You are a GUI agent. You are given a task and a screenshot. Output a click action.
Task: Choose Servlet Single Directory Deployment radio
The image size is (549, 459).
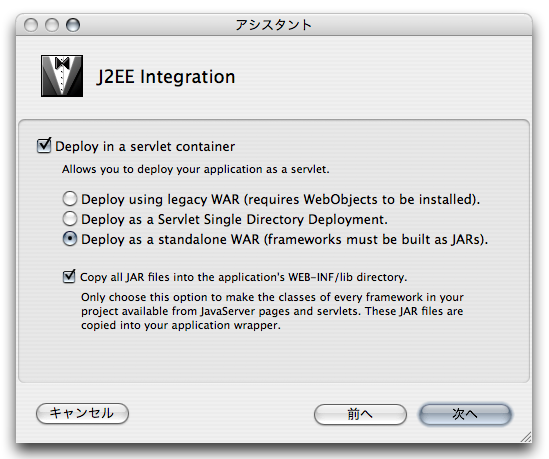[70, 219]
